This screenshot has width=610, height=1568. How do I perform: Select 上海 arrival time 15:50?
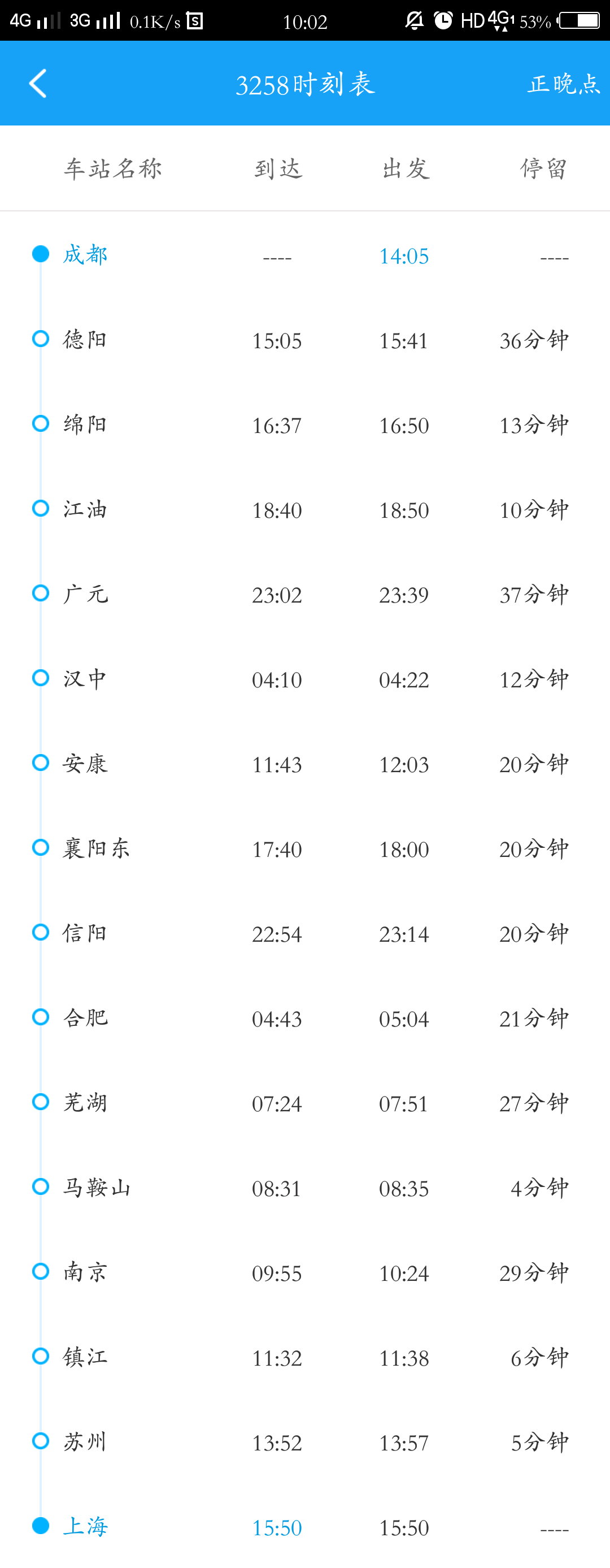pyautogui.click(x=277, y=1528)
